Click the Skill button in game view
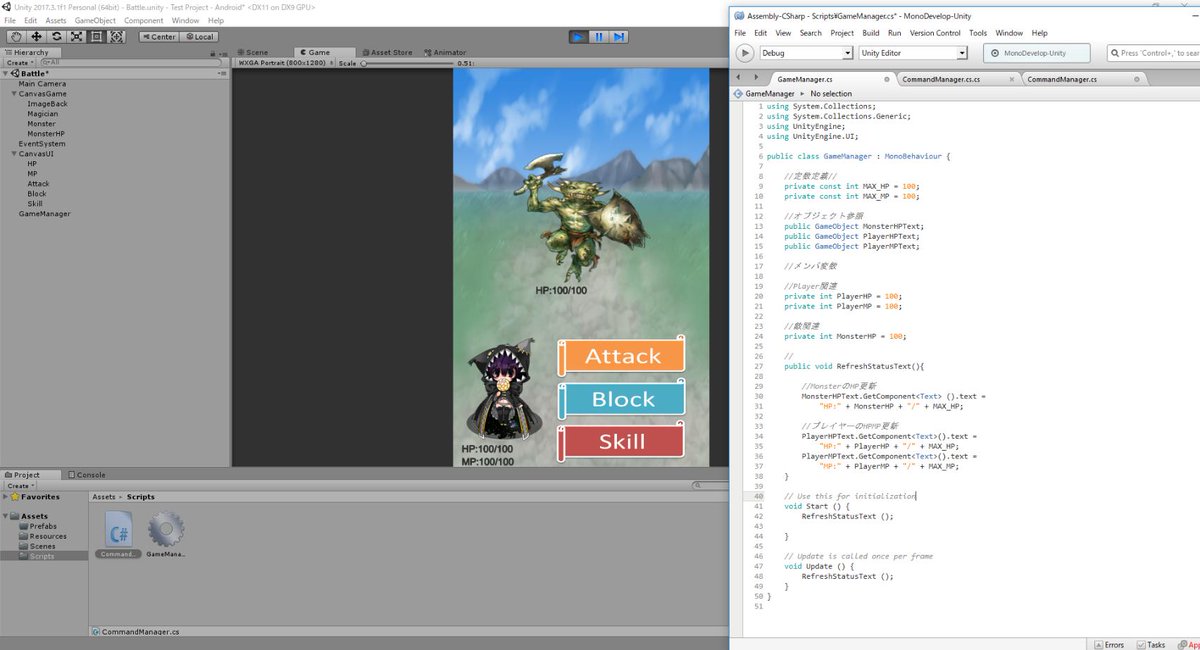 [622, 441]
